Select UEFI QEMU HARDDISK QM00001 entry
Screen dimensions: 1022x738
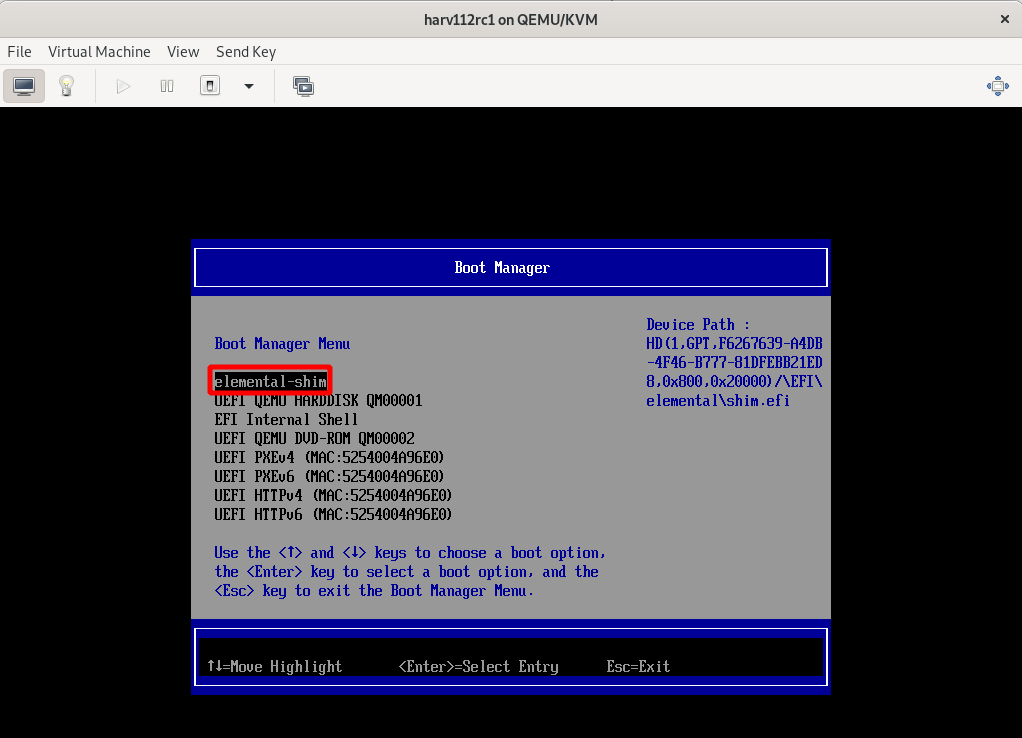[x=318, y=400]
